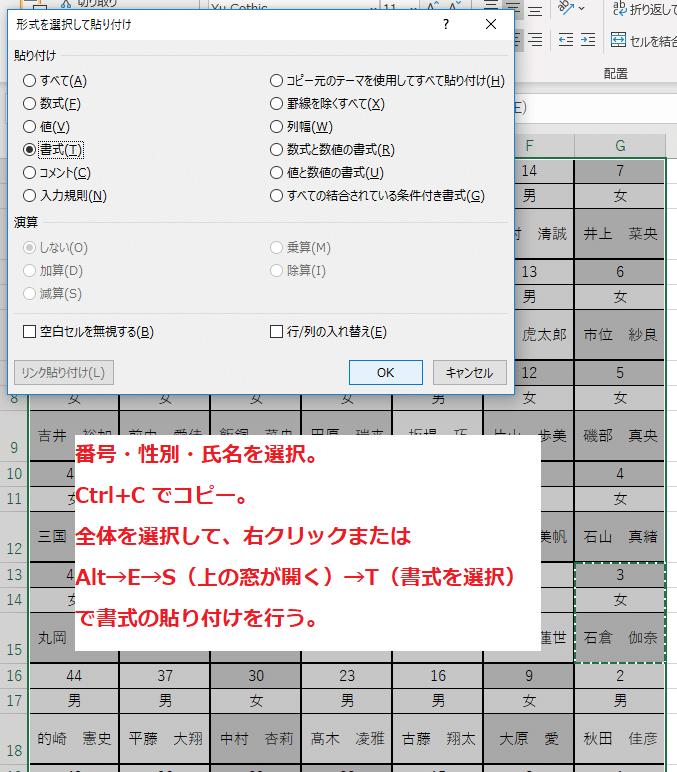Click cell with name 井上 菜央
This screenshot has height=772, width=677.
click(x=620, y=233)
